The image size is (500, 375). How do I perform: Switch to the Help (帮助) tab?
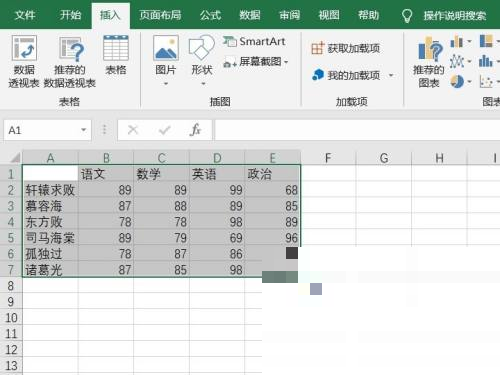368,15
